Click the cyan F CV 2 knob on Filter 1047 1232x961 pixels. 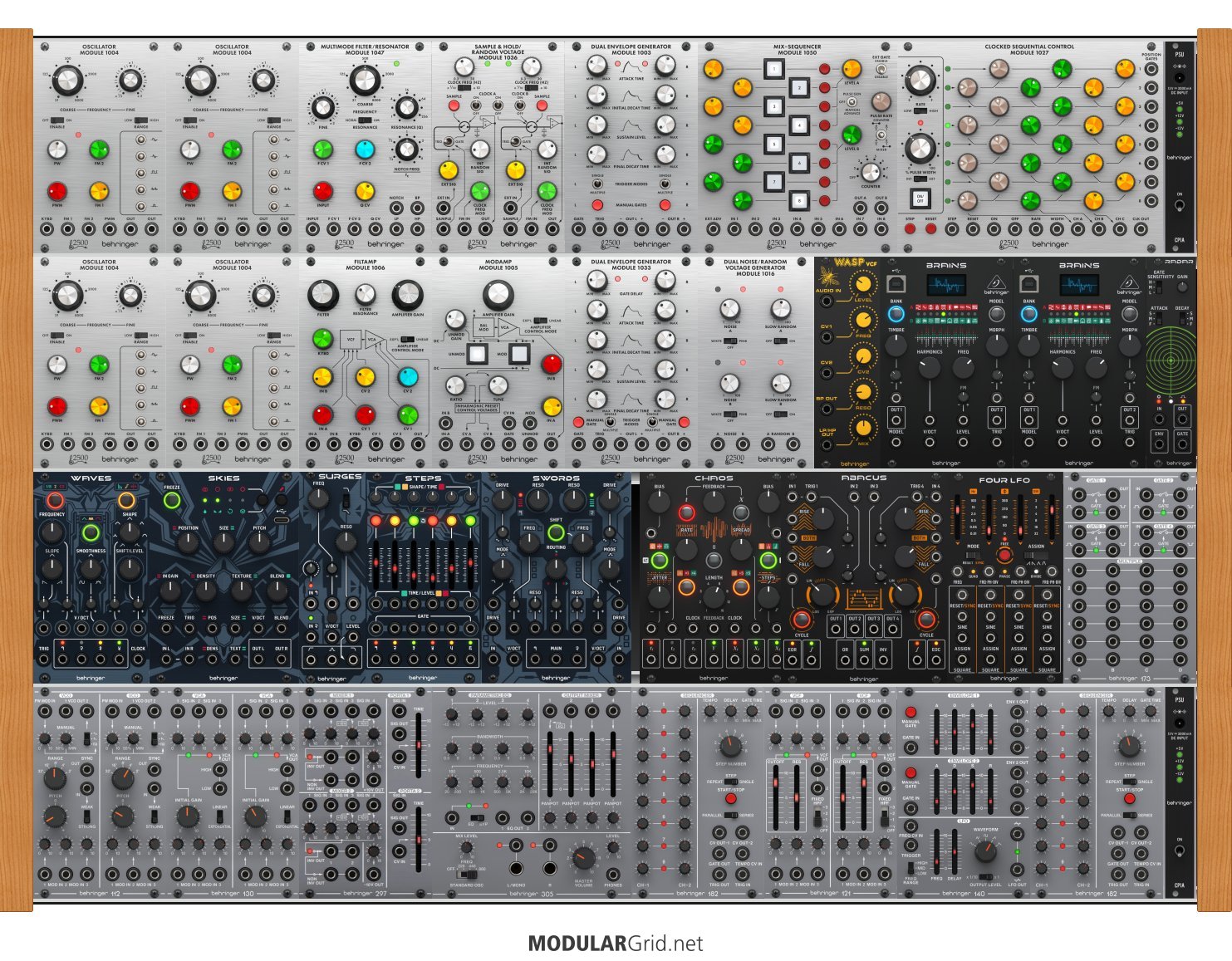click(x=365, y=150)
